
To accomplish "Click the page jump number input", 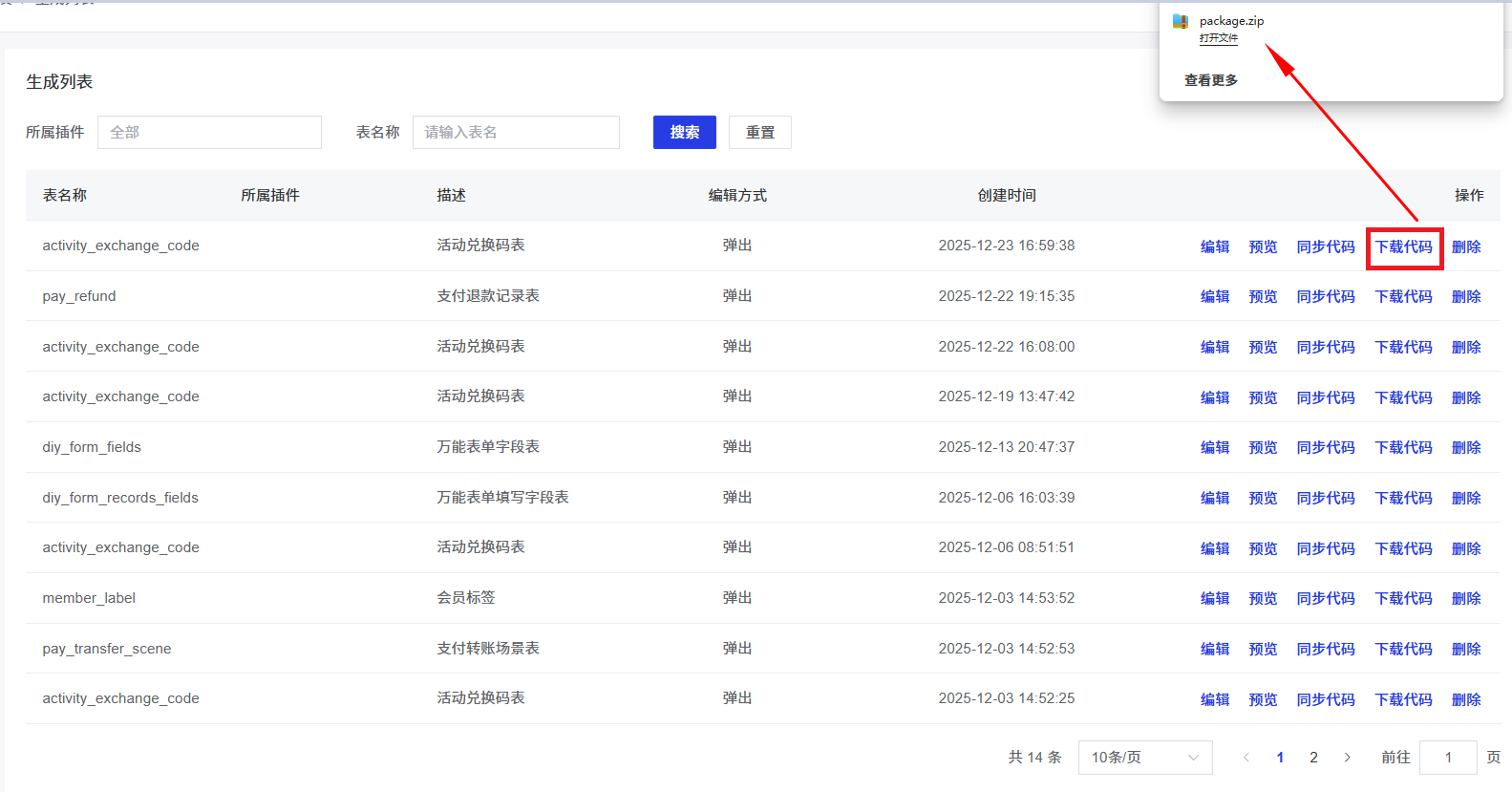I will 1447,758.
